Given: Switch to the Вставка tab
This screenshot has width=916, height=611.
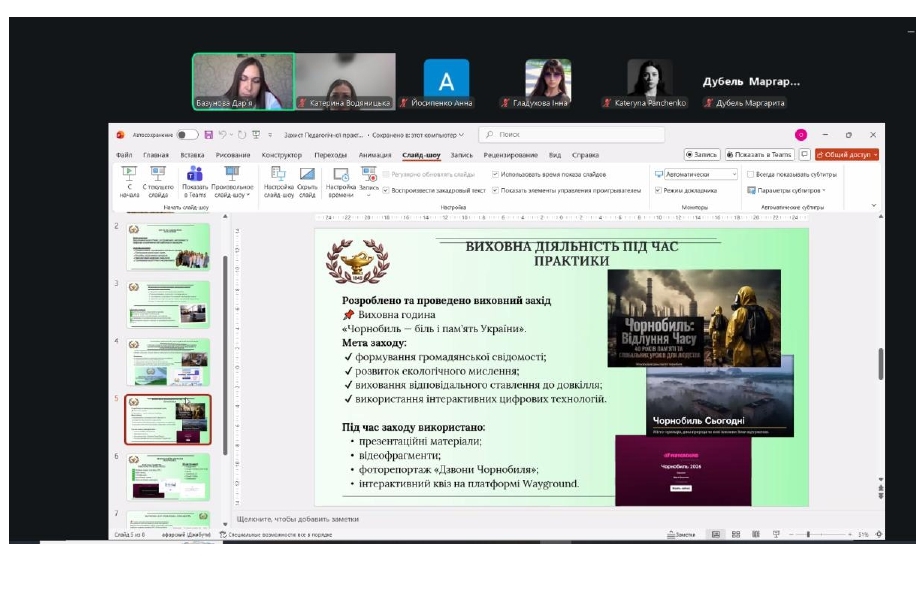Looking at the screenshot, I should click(x=192, y=155).
